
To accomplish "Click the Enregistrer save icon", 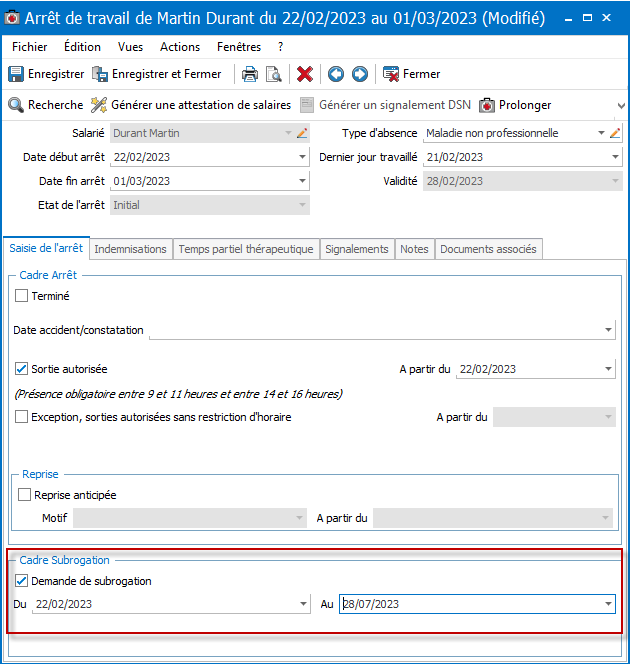I will pyautogui.click(x=16, y=74).
